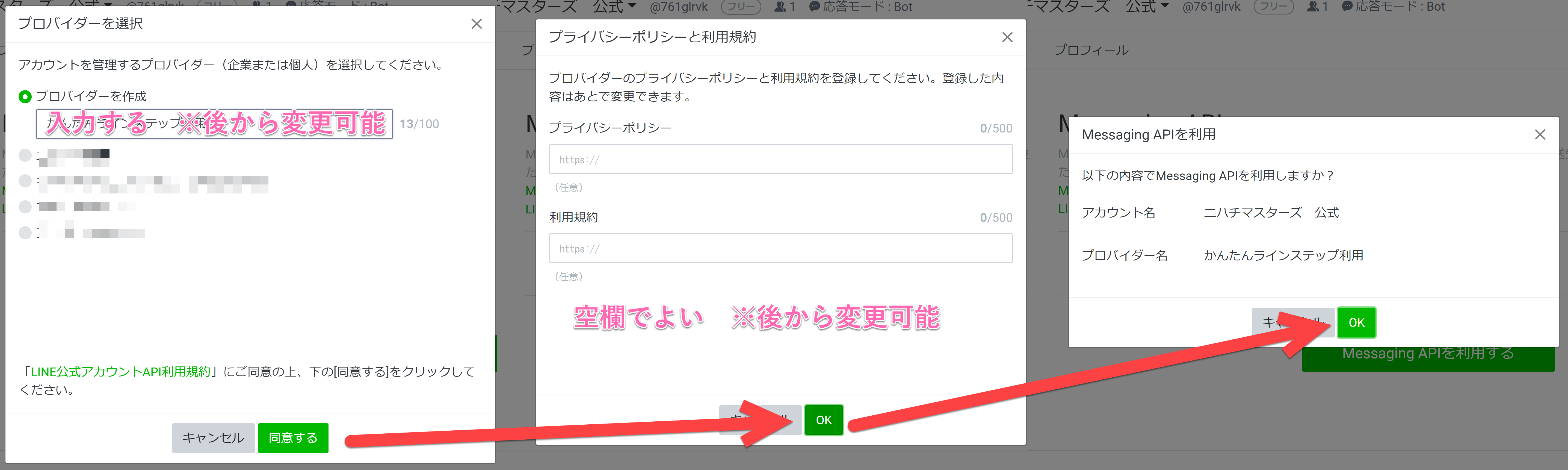The image size is (1568, 470).
Task: Select the プロバイダーを作成 radio button
Action: pos(25,97)
